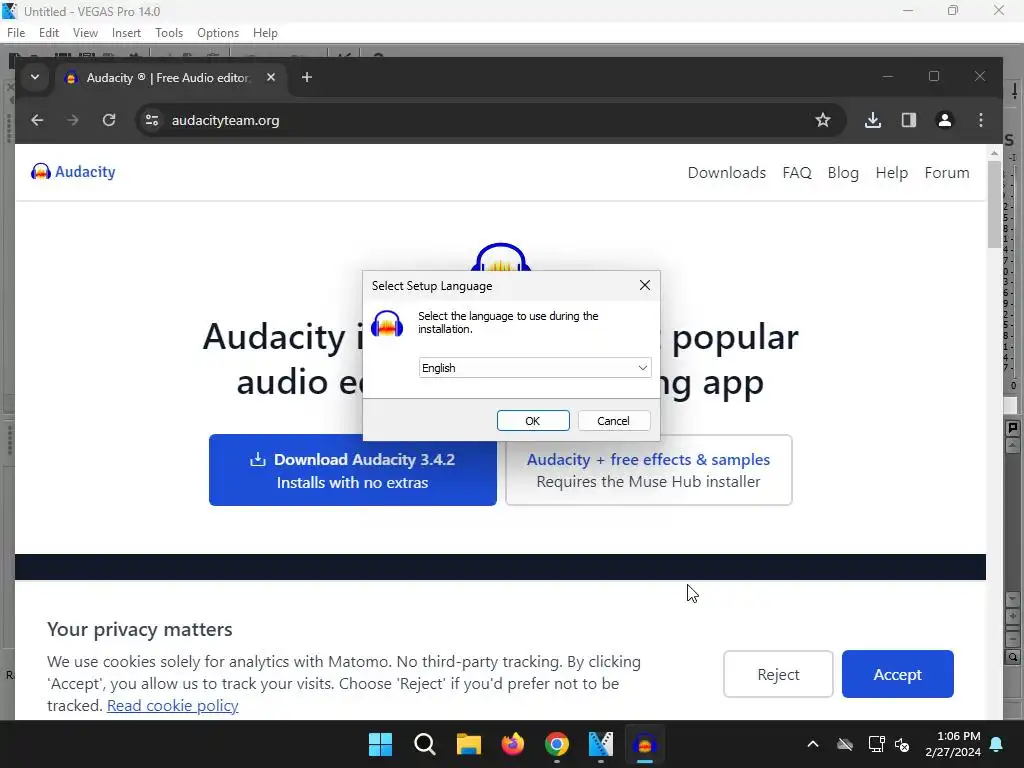Open the Insert menu in VEGAS Pro
1024x768 pixels.
click(x=126, y=33)
